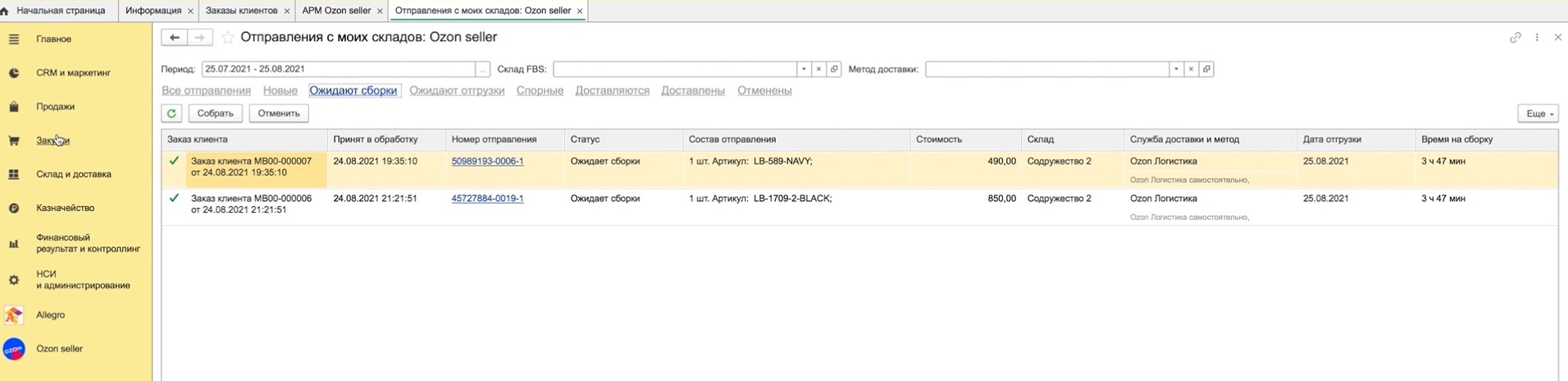Open Финансовый результат и контроллинг section
The image size is (1568, 381).
pyautogui.click(x=88, y=243)
